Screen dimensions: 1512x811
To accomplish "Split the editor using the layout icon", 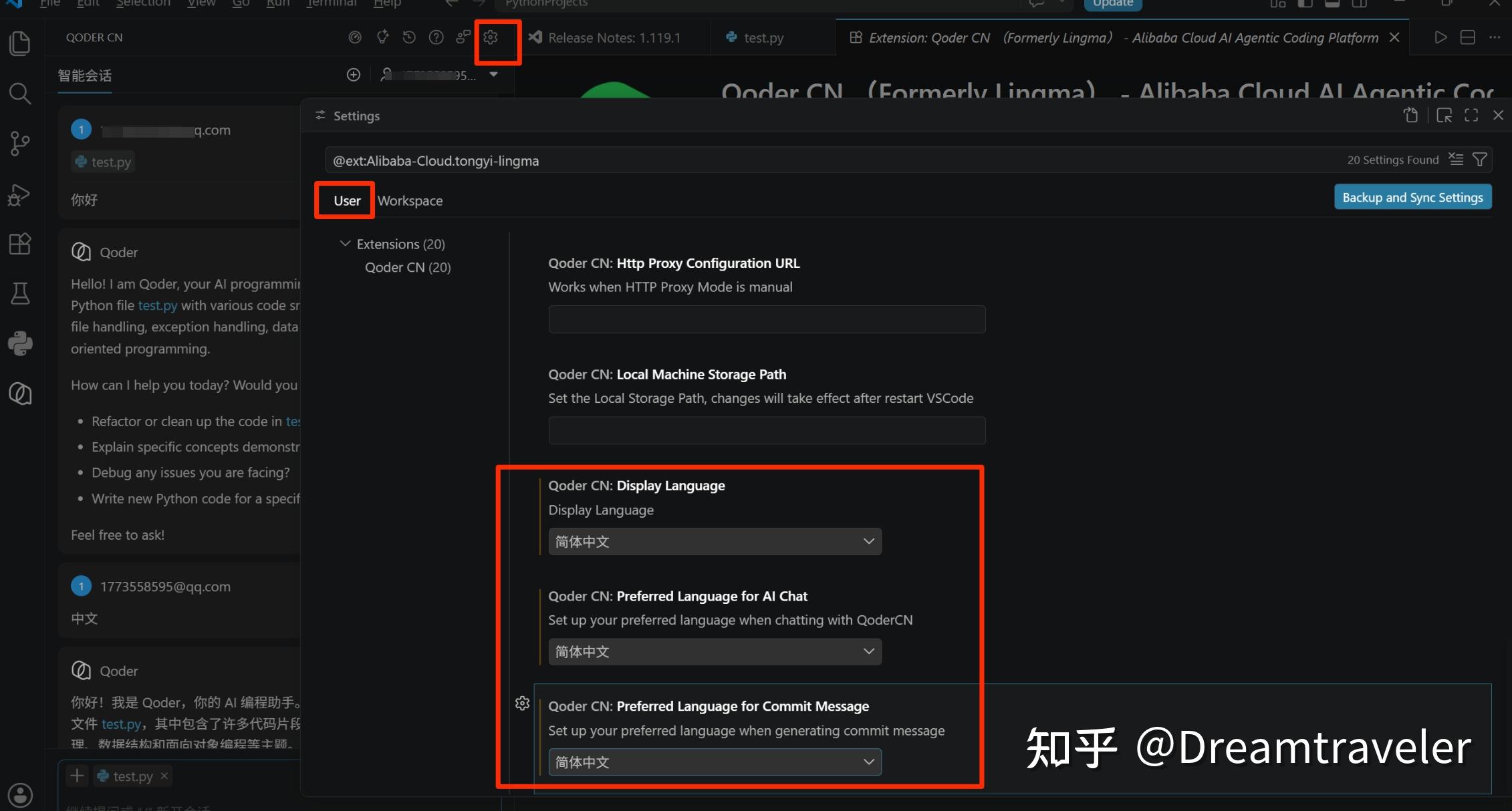I will (x=1468, y=37).
